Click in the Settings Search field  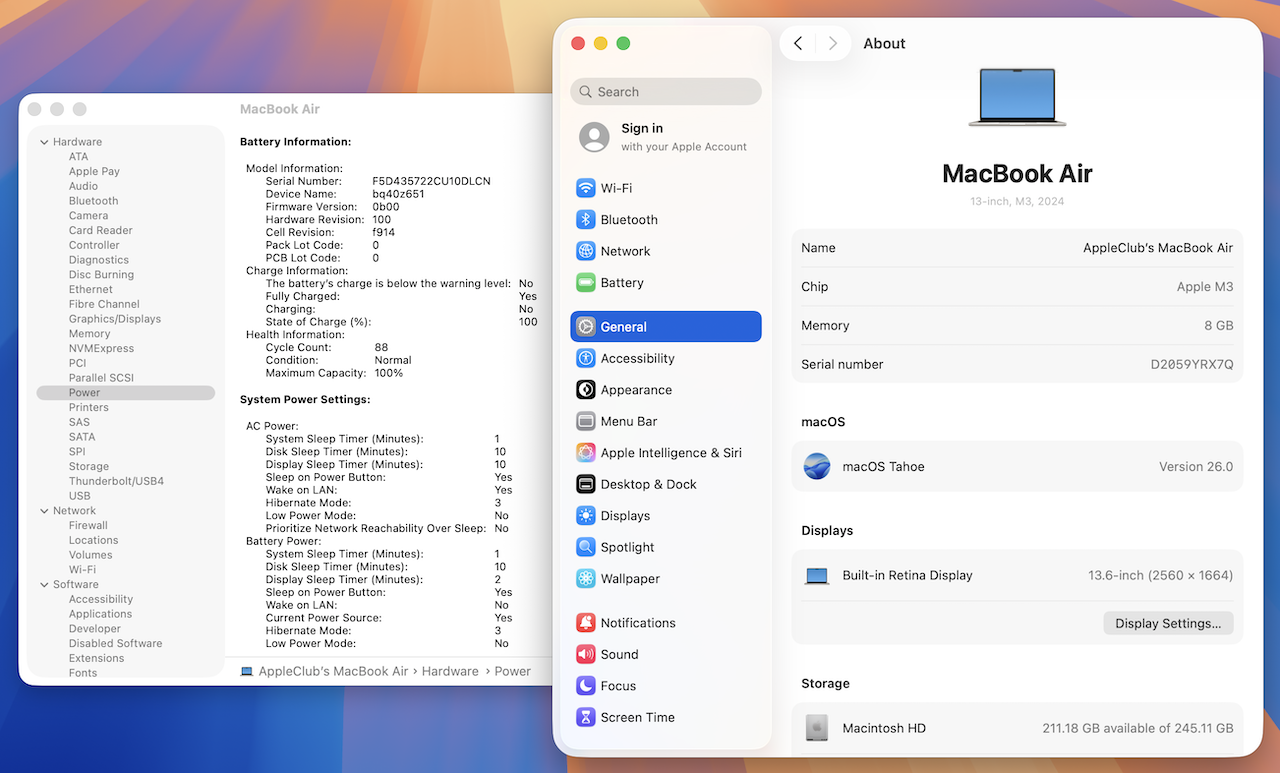[x=666, y=92]
